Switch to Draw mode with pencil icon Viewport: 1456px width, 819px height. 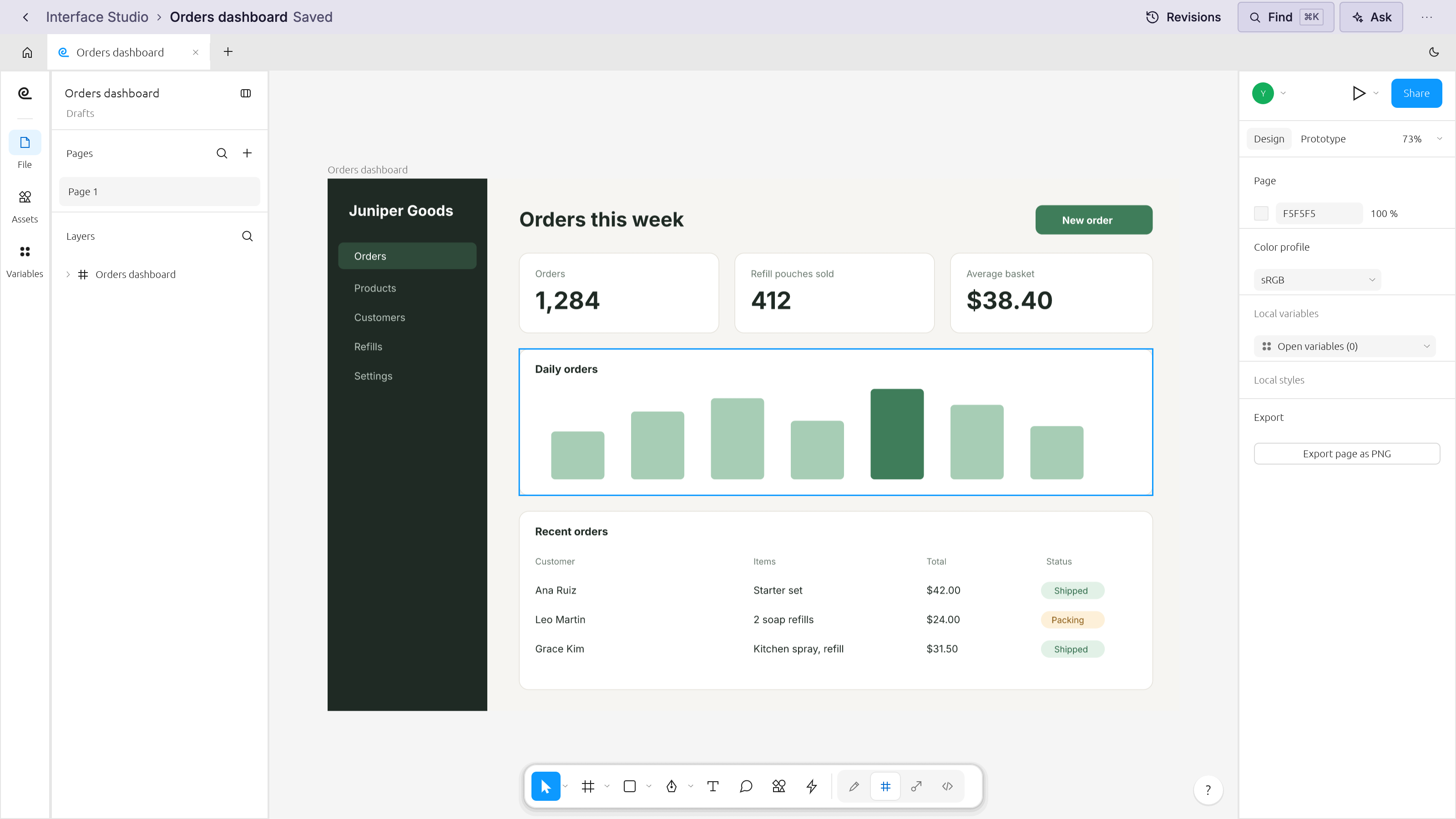[x=854, y=786]
